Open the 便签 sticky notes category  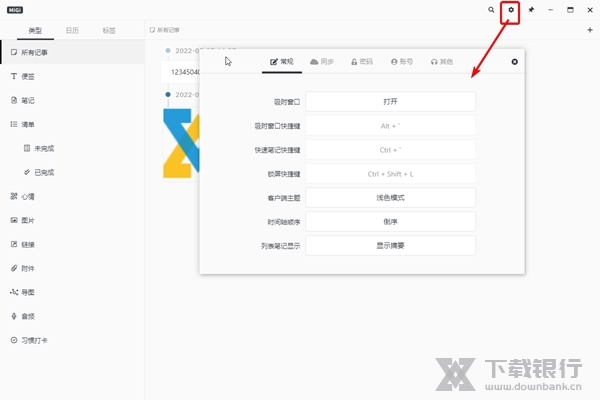pos(72,76)
